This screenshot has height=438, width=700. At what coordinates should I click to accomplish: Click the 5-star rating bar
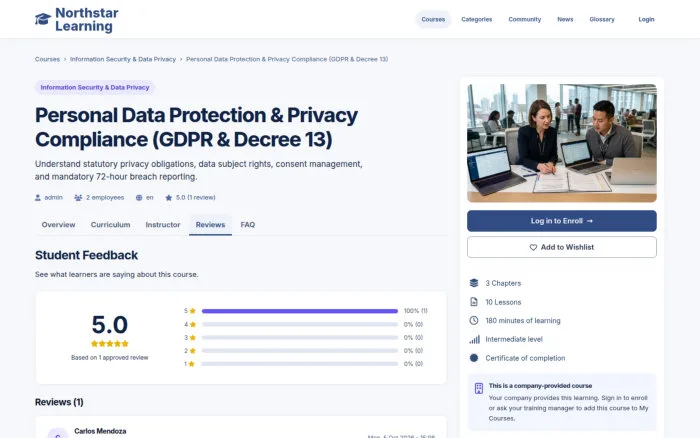click(x=300, y=311)
